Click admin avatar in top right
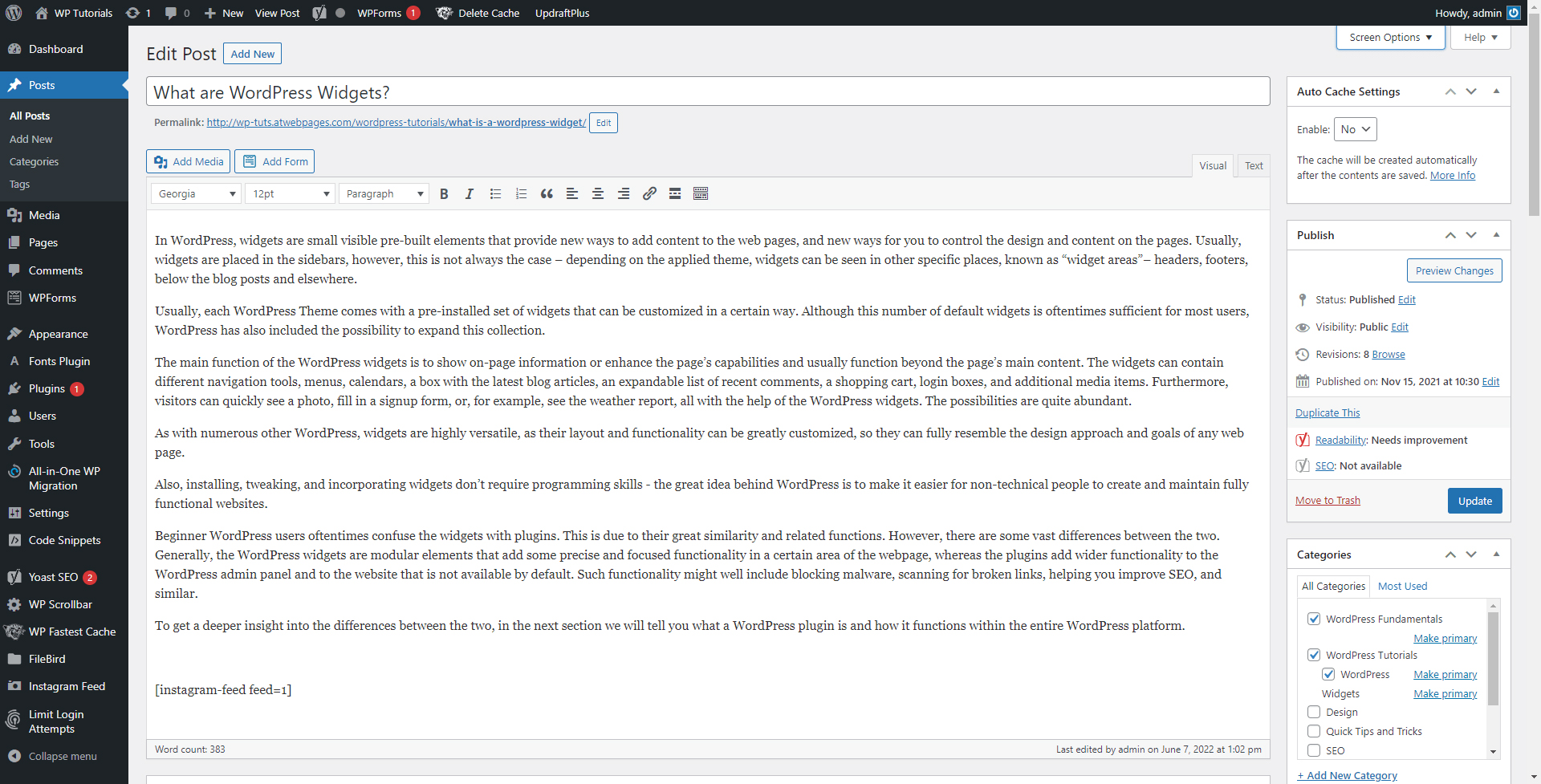This screenshot has height=784, width=1541. point(1514,13)
